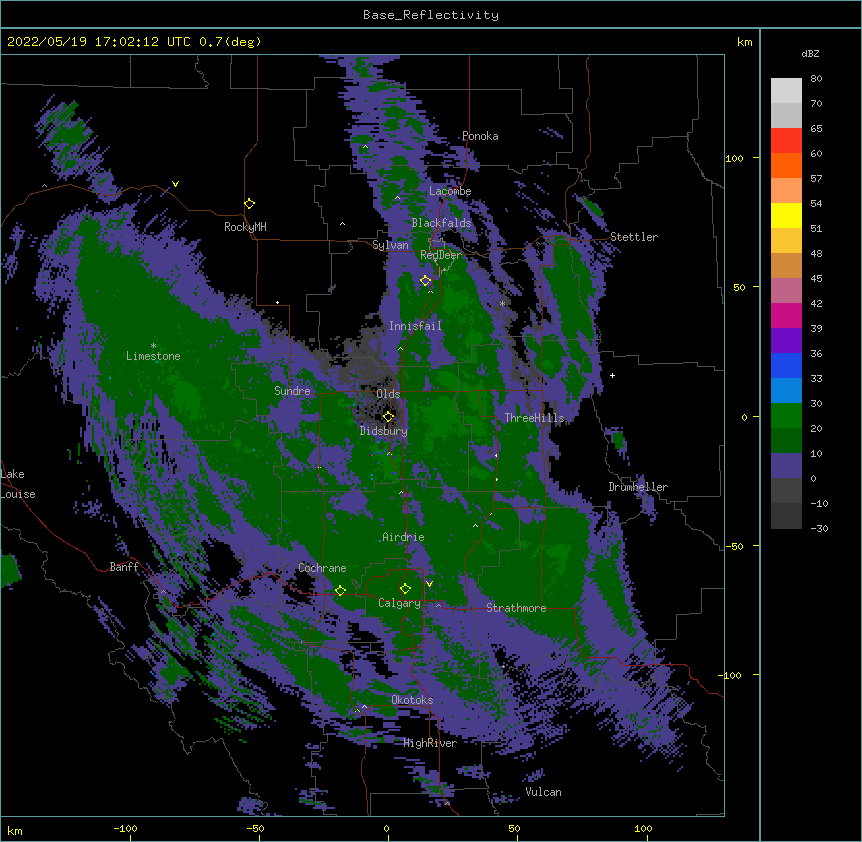
Task: Click the -50 tick on the vertical axis
Action: (734, 546)
